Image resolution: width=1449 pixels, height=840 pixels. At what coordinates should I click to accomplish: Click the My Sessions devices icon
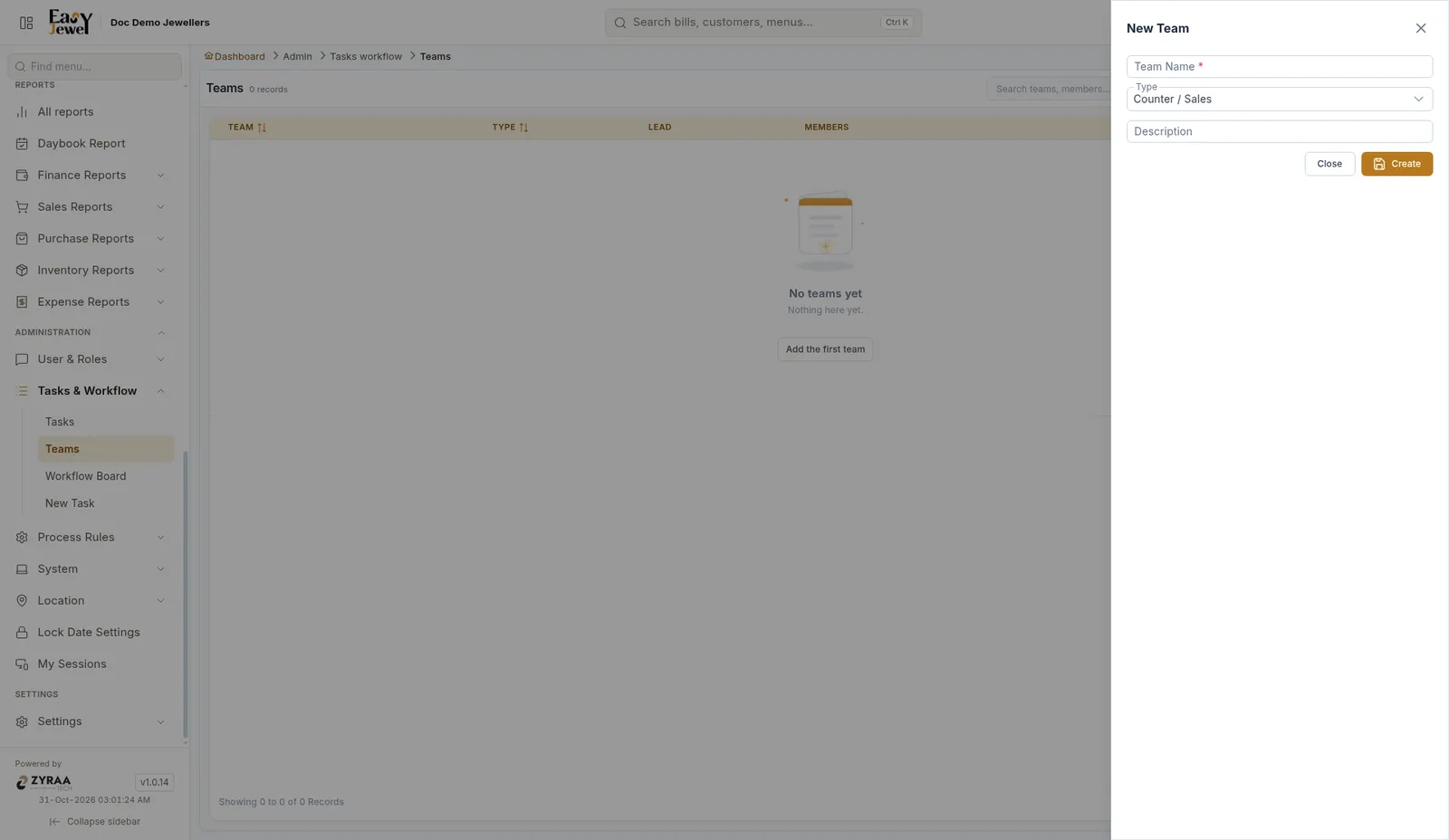22,664
